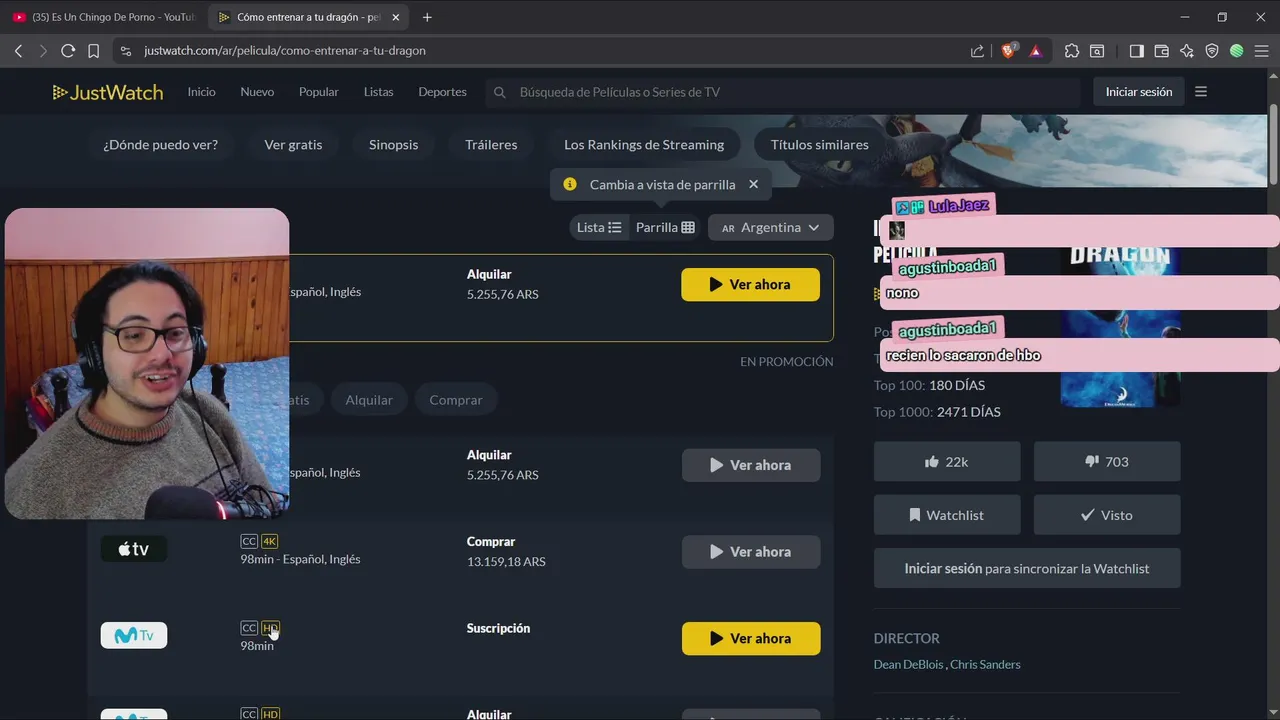Click yellow 'Ver ahora' in the promoted offer
The image size is (1280, 720).
coord(750,285)
